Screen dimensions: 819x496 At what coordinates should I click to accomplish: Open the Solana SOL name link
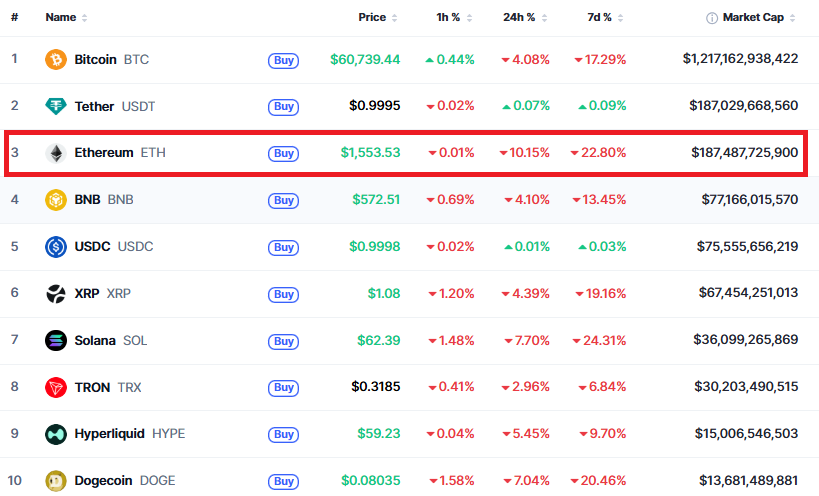click(110, 340)
